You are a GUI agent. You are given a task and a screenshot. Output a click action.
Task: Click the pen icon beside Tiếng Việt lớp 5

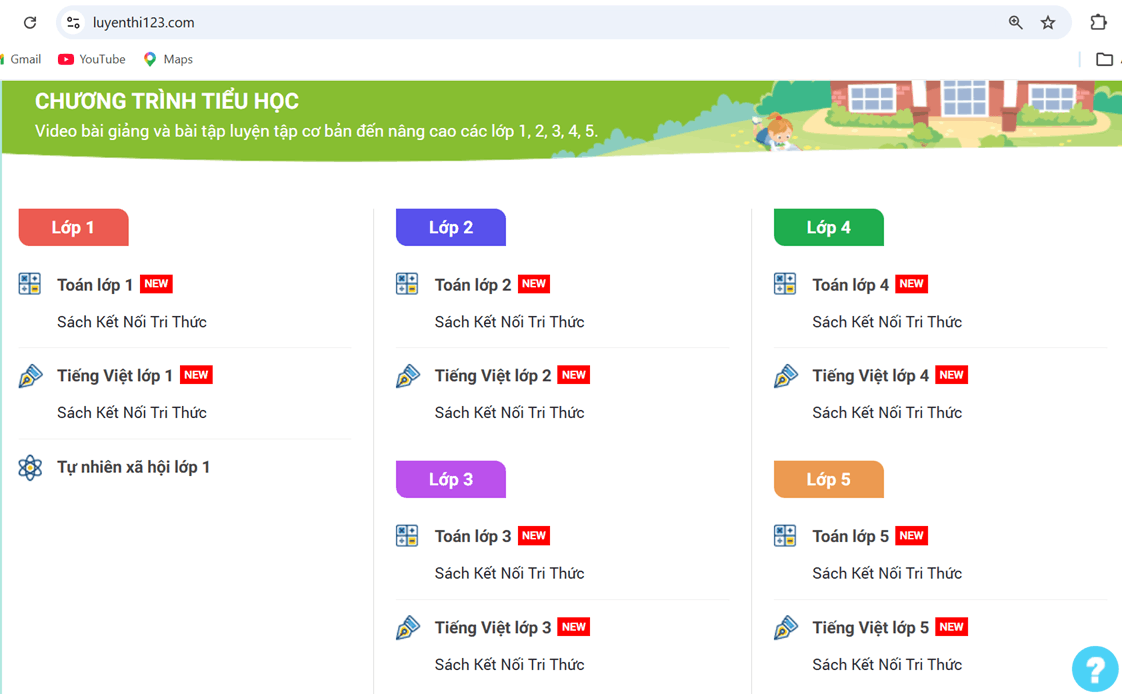(x=786, y=627)
